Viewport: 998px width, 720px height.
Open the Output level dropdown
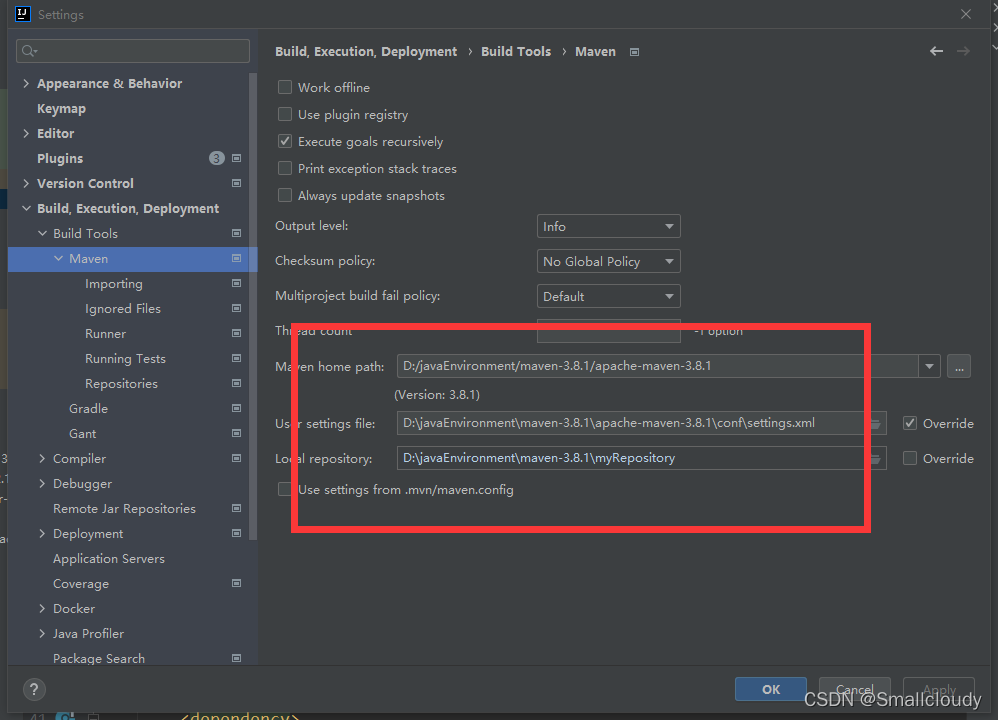tap(608, 227)
